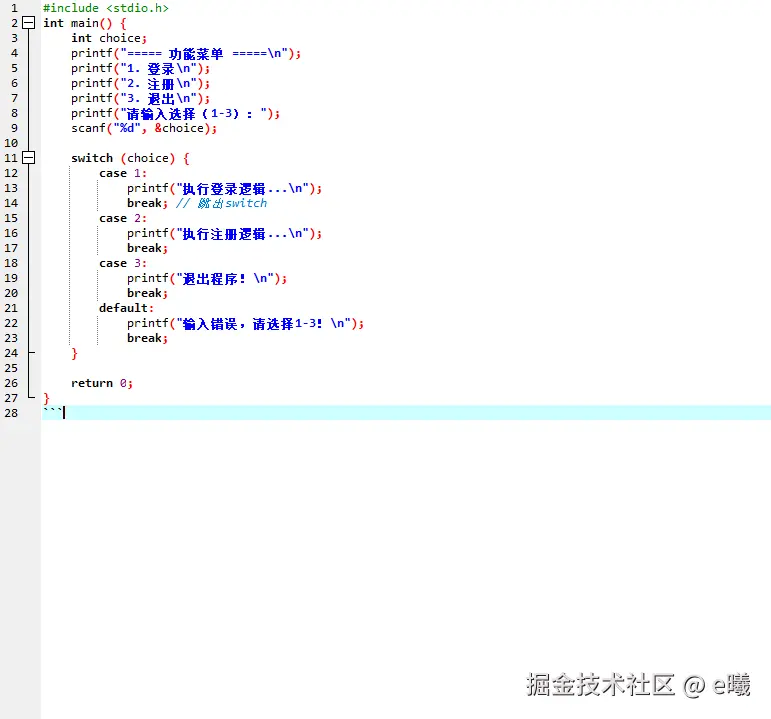Click line number 10 in the gutter
The height and width of the screenshot is (719, 771).
pos(11,143)
